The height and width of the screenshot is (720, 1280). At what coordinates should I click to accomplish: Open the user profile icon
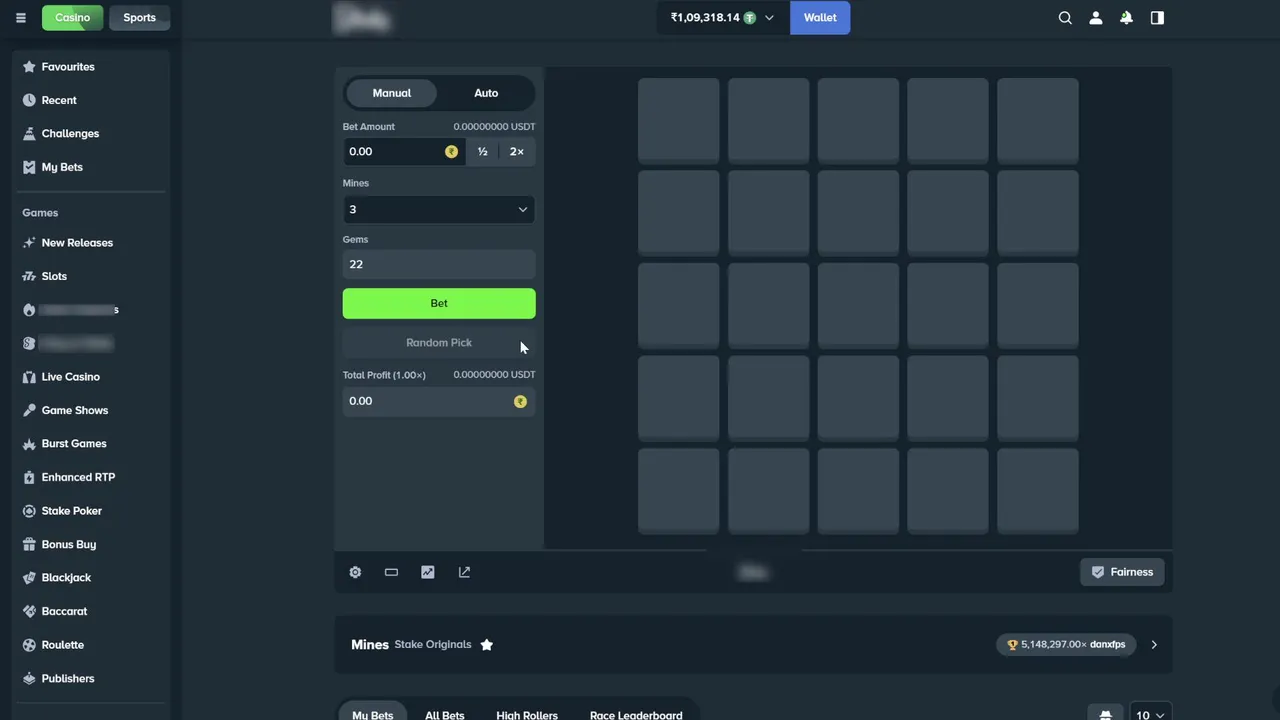click(1096, 17)
